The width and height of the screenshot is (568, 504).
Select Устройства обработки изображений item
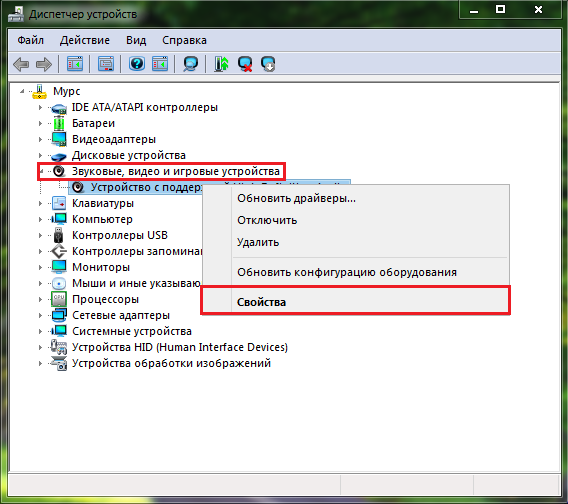click(x=171, y=363)
